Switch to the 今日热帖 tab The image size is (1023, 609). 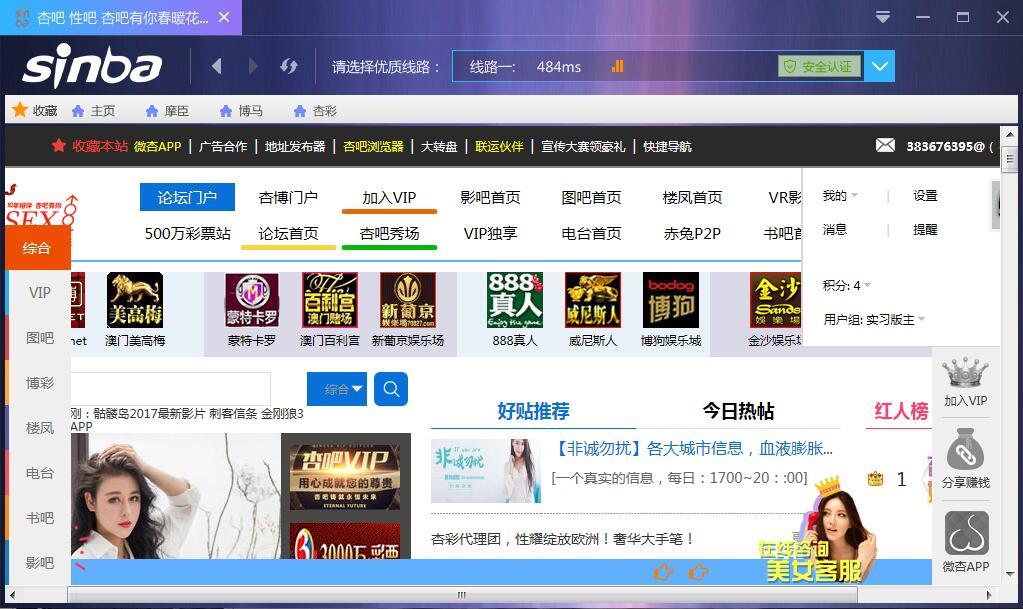(x=738, y=411)
